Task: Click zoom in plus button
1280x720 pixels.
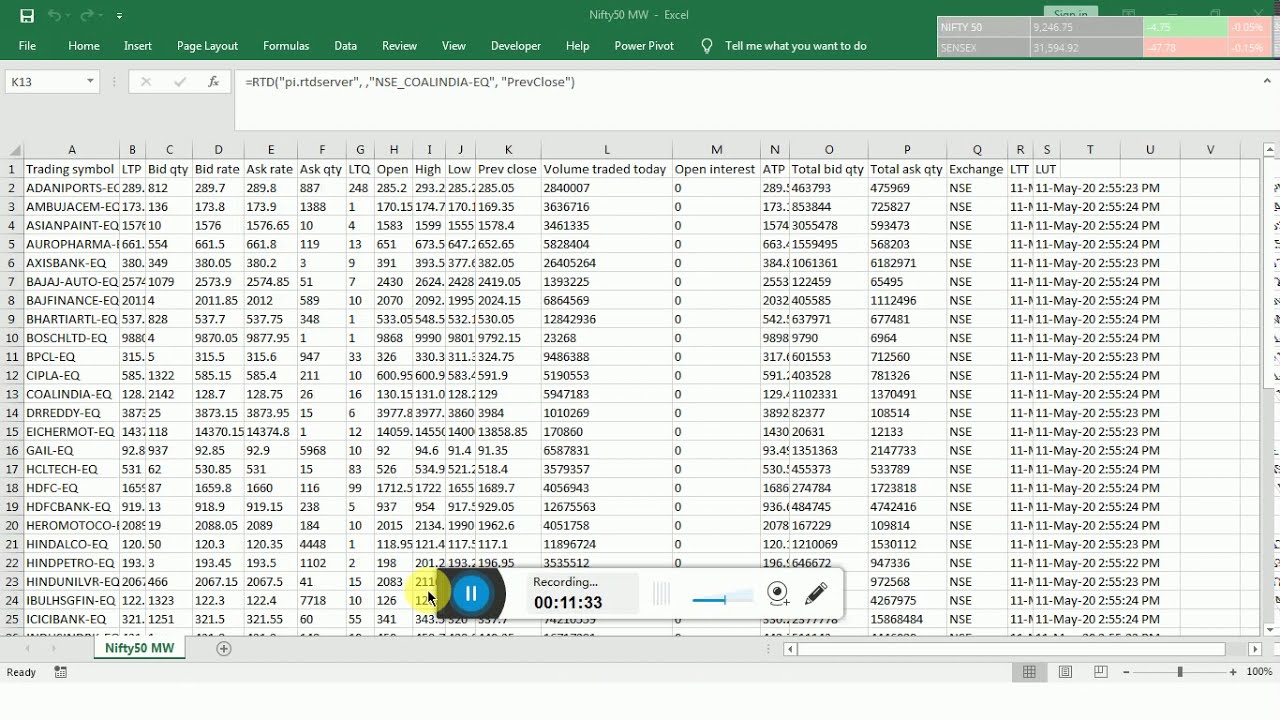Action: coord(1233,673)
